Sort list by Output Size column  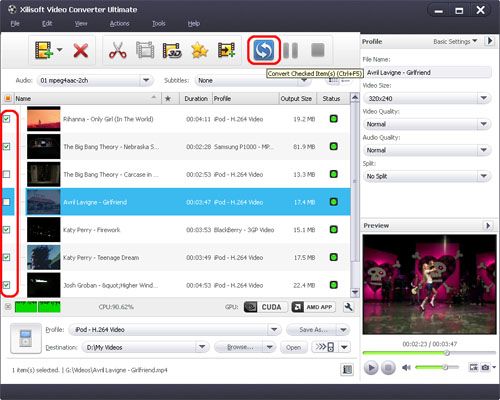click(x=296, y=99)
